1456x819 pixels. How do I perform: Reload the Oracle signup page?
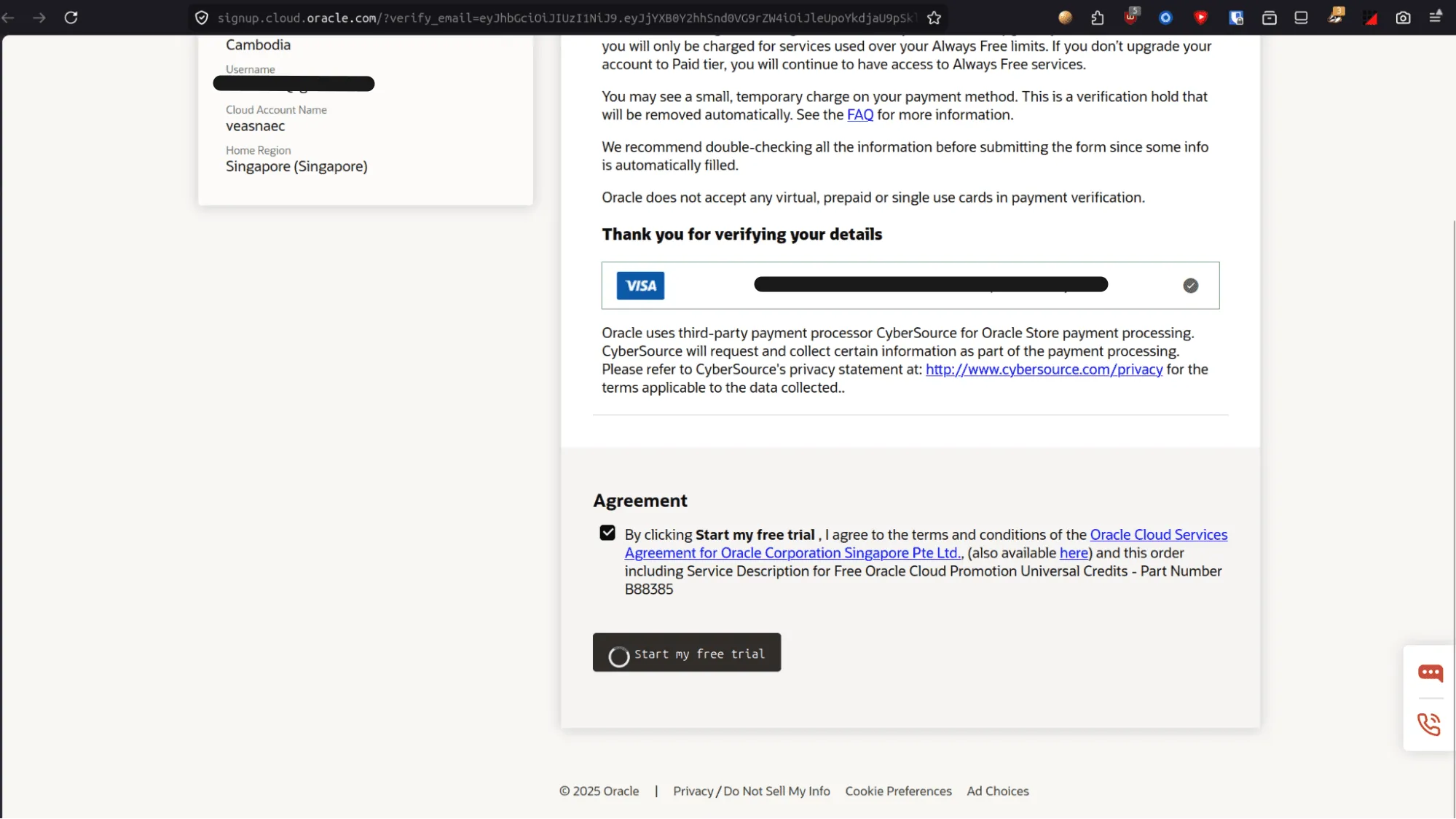[71, 17]
